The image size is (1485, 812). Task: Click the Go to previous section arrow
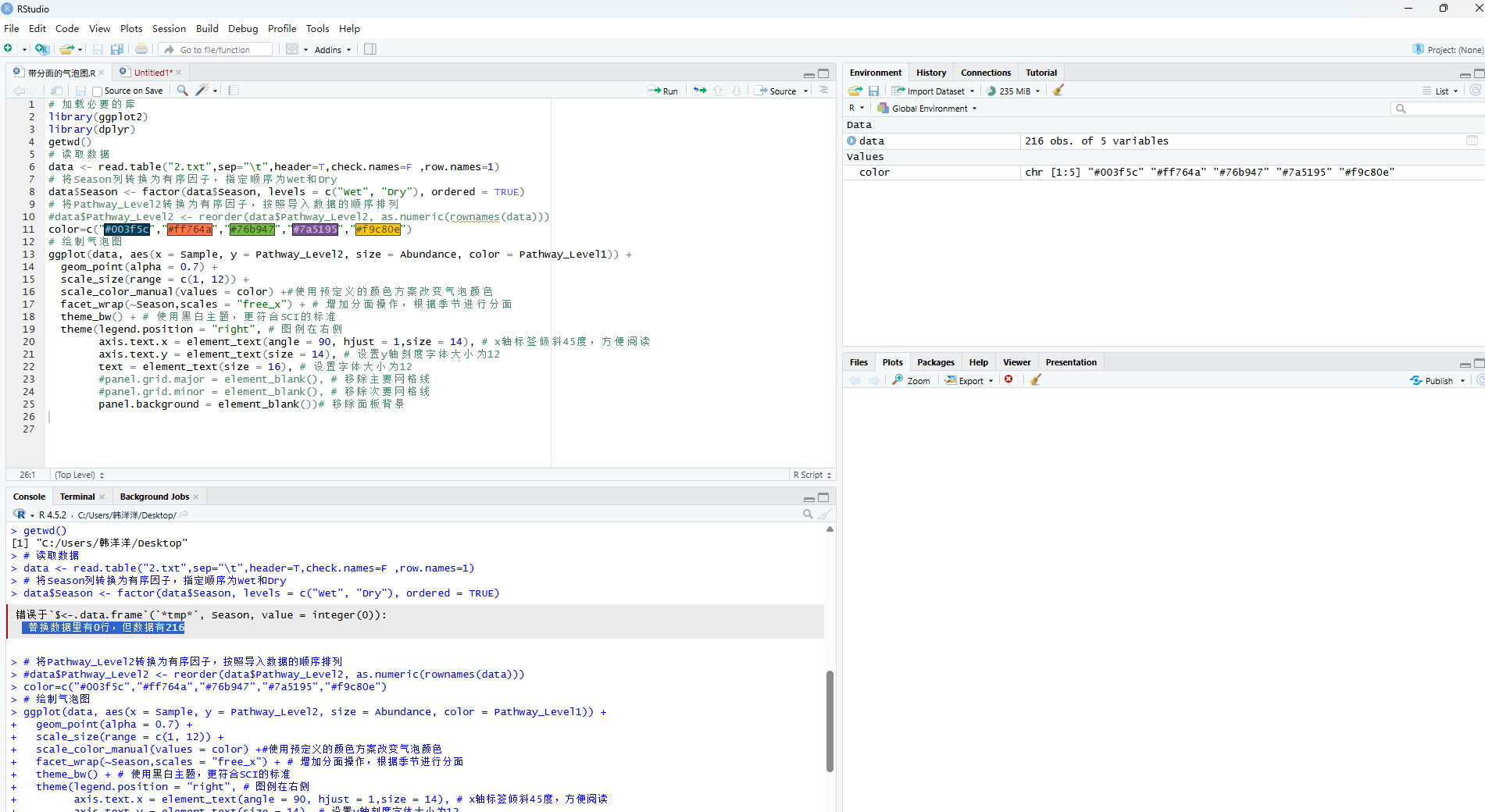tap(718, 91)
